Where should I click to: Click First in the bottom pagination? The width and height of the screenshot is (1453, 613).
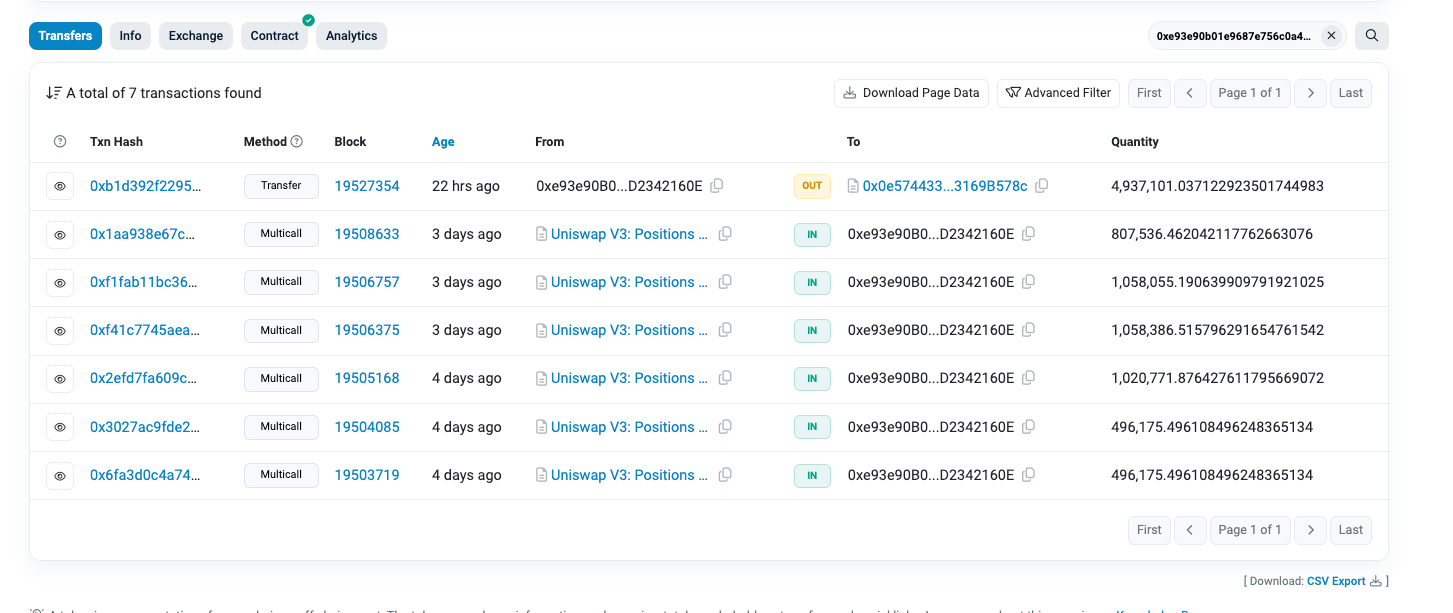tap(1149, 530)
